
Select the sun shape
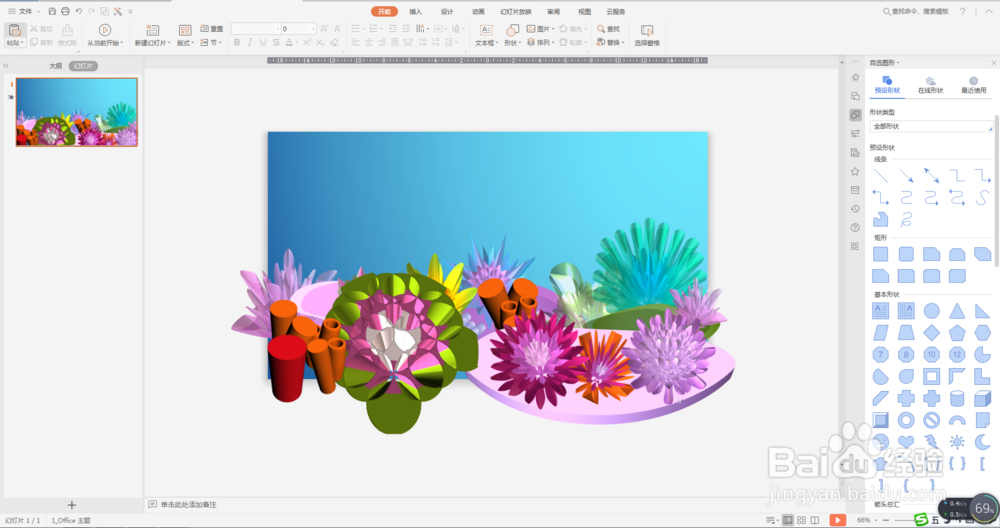957,441
